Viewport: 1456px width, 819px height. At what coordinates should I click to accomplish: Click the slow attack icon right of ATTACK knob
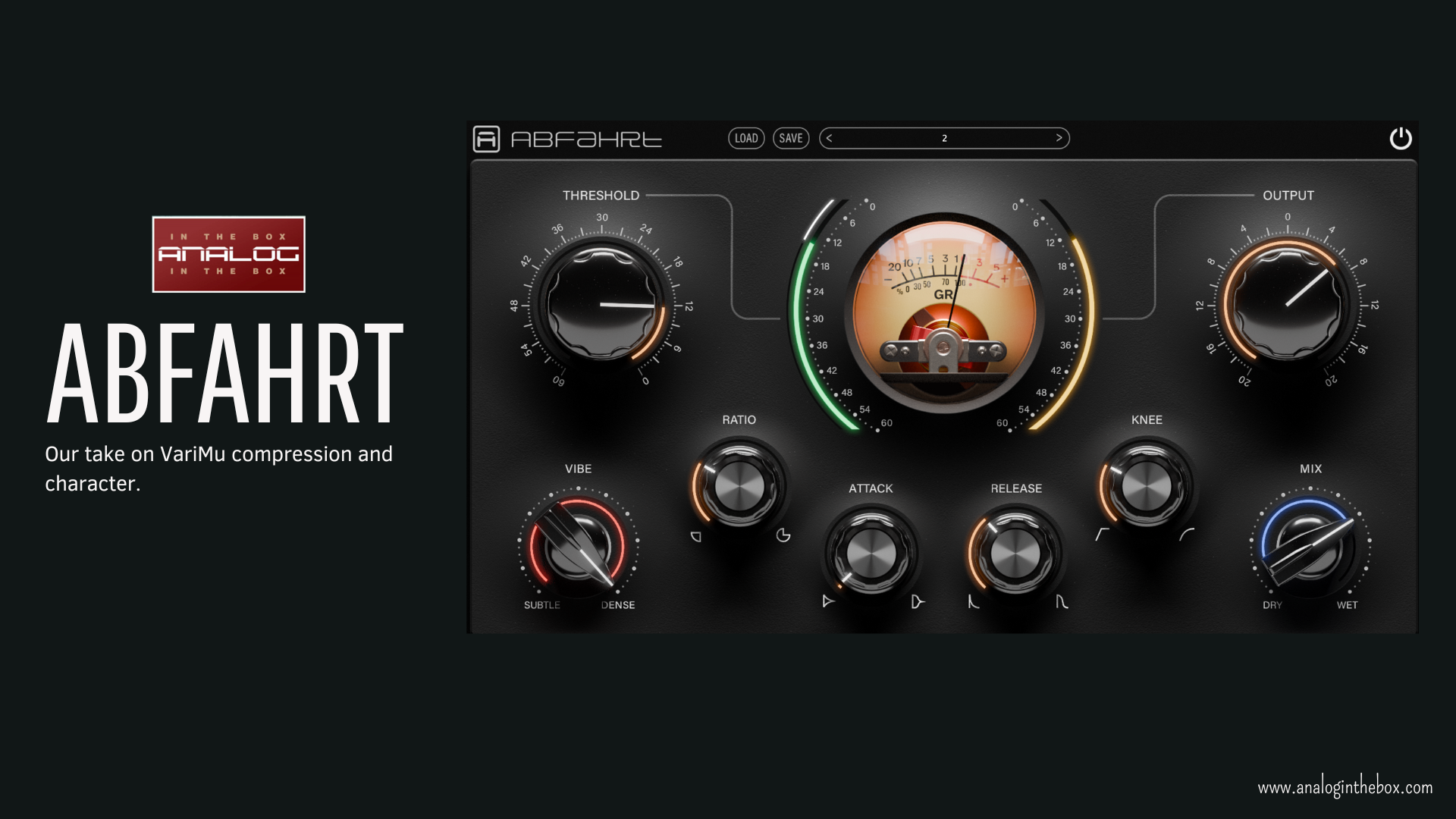[x=918, y=602]
